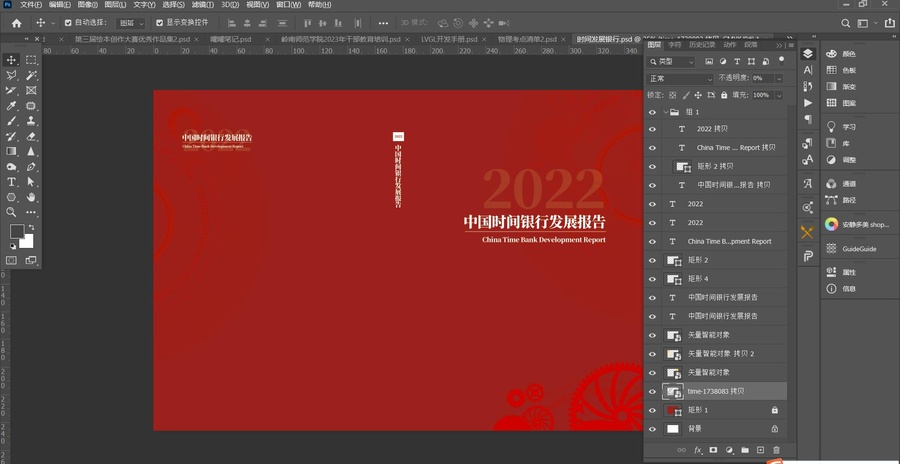Open the layer filter 类型 dropdown
Image resolution: width=900 pixels, height=464 pixels.
coord(670,61)
